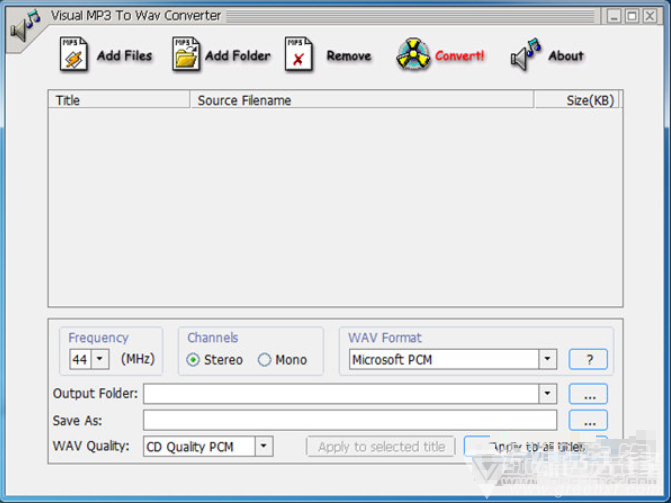Open the Frequency dropdown arrow

[x=100, y=359]
